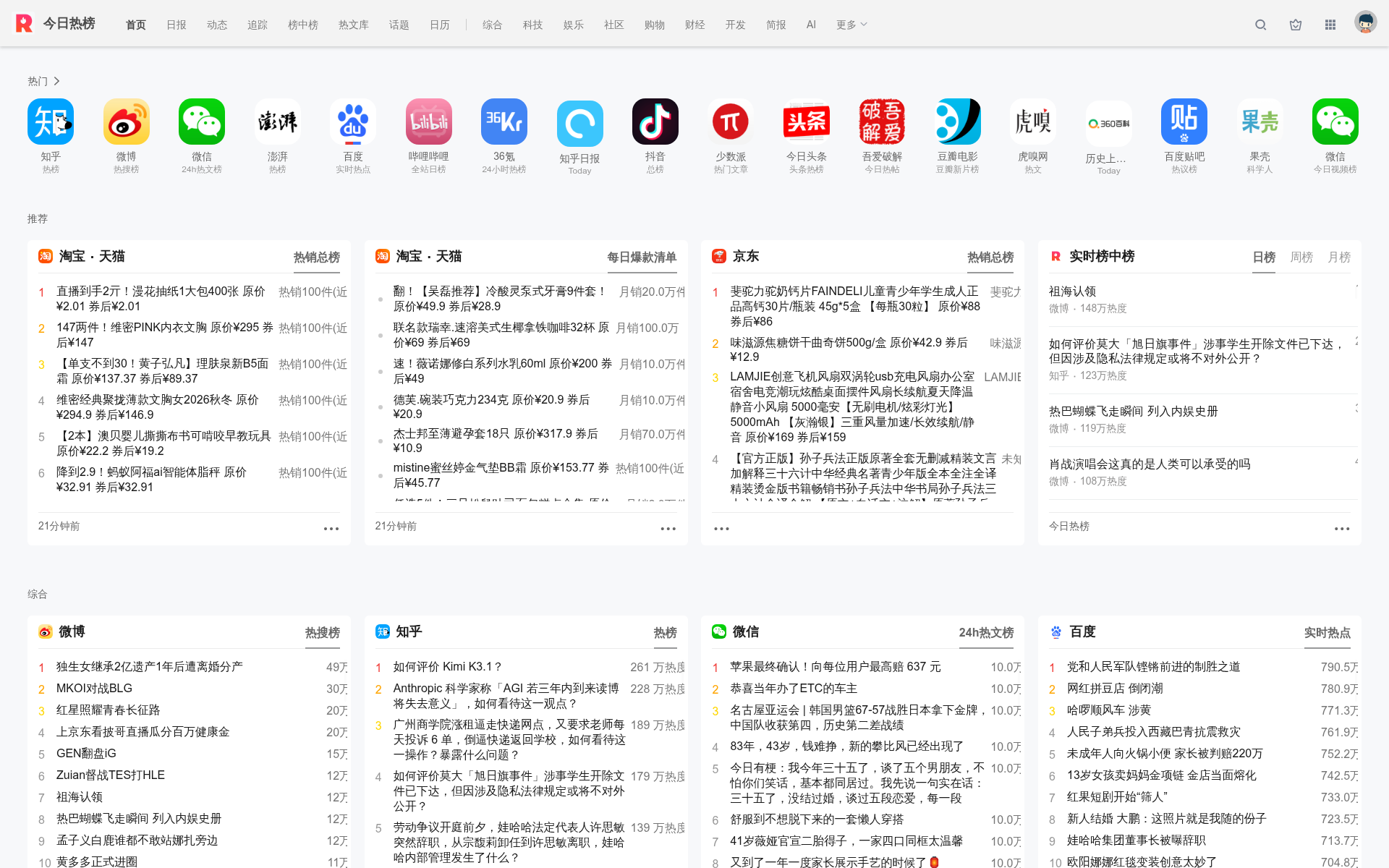Screen dimensions: 1389x868
Task: Click 24h热文榜 label on 微信 card
Action: pyautogui.click(x=986, y=633)
